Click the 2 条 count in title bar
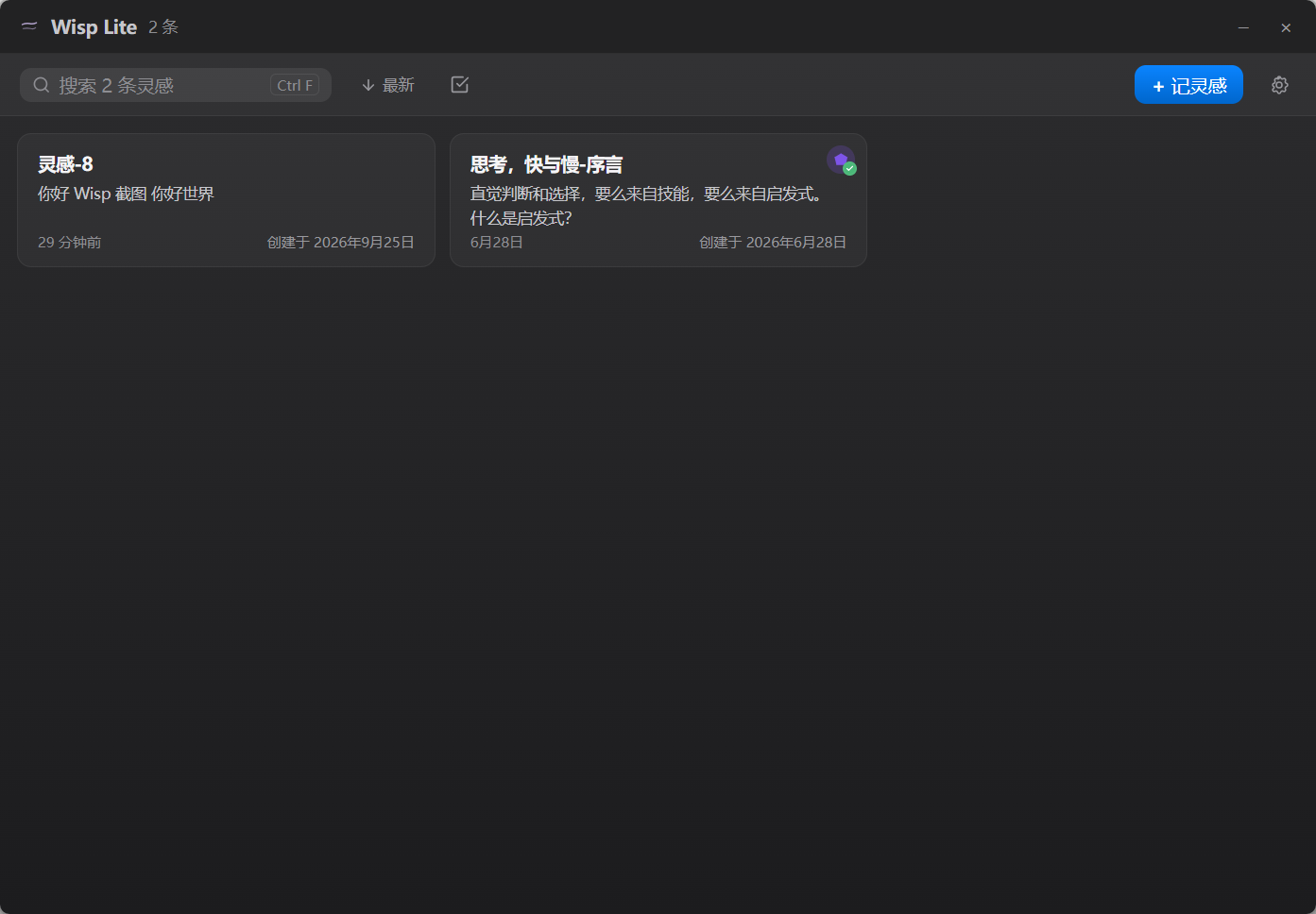 pos(163,27)
